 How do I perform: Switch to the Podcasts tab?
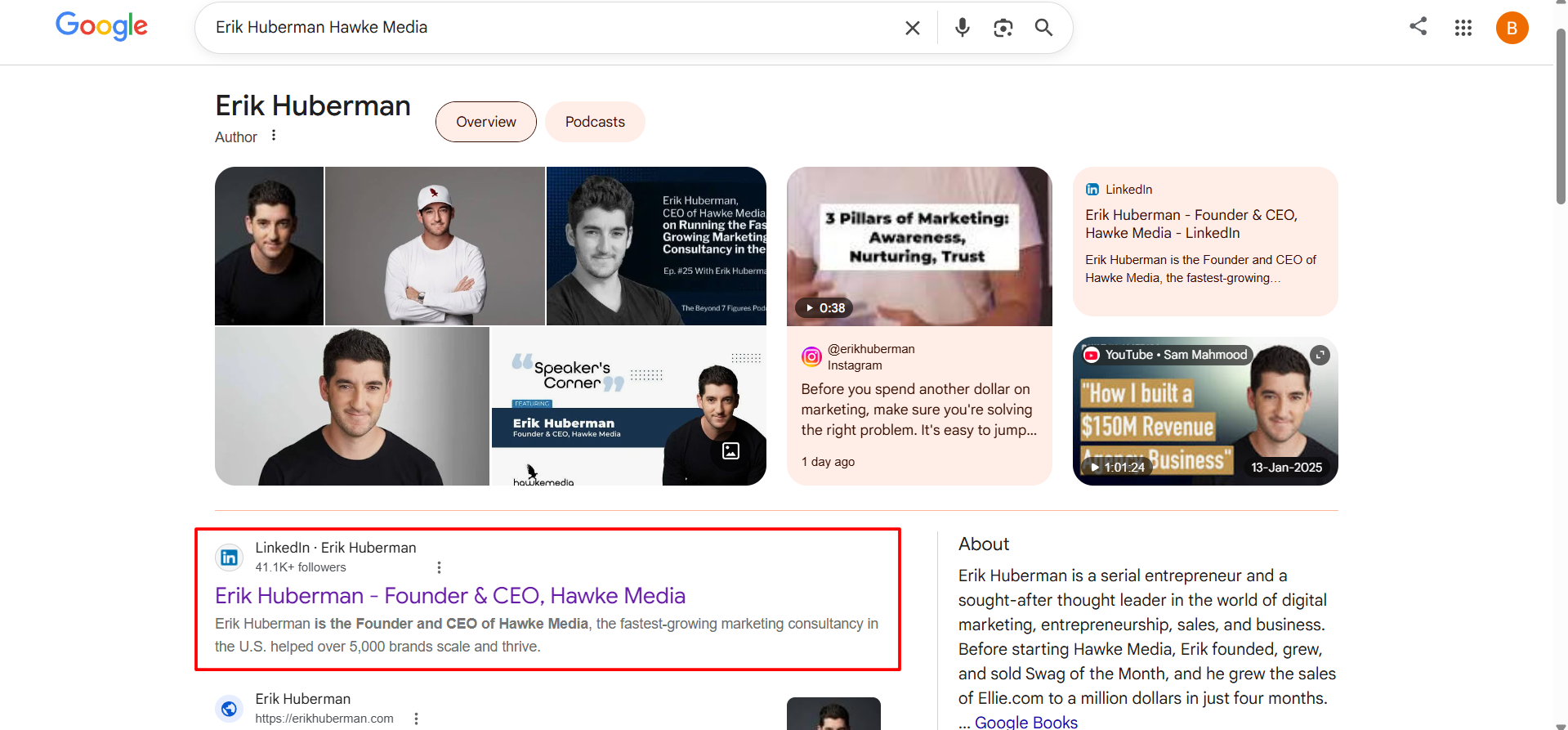tap(595, 122)
